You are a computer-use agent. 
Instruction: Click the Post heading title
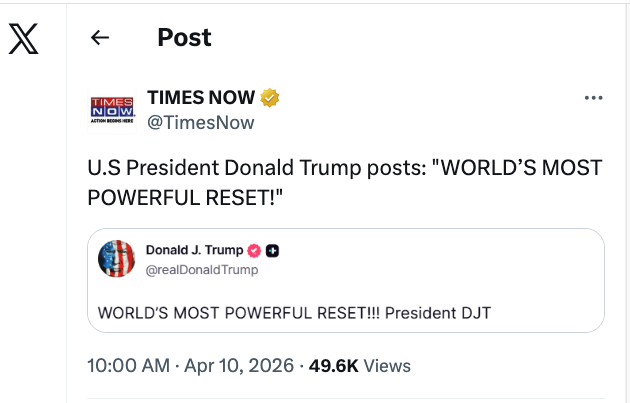184,38
